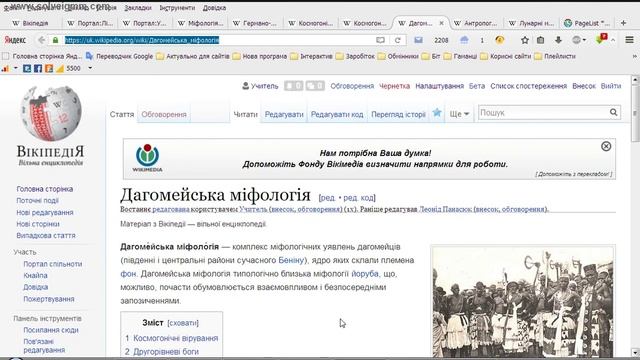Open the Плейлисти bookmarks folder
640x360 pixels.
click(x=555, y=56)
